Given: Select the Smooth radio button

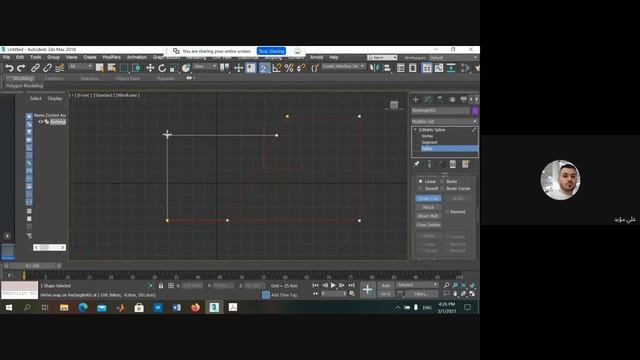Looking at the screenshot, I should [420, 189].
